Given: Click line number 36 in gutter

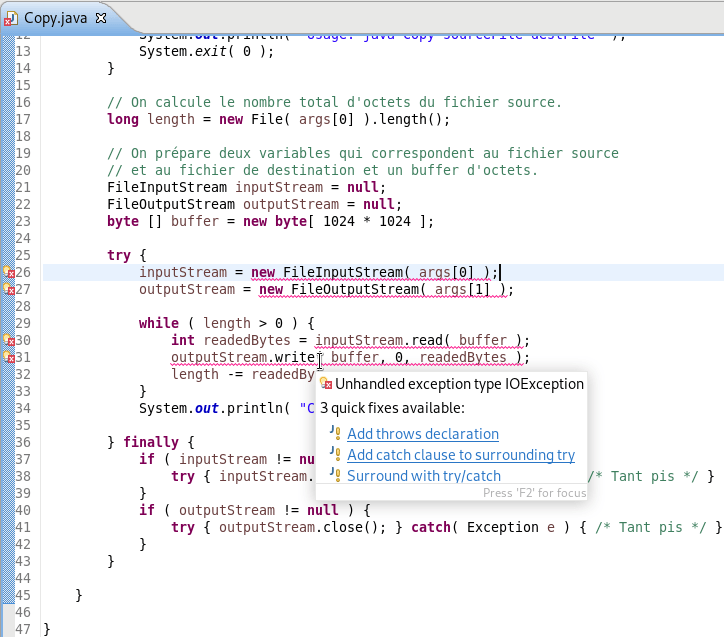Looking at the screenshot, I should 23,442.
